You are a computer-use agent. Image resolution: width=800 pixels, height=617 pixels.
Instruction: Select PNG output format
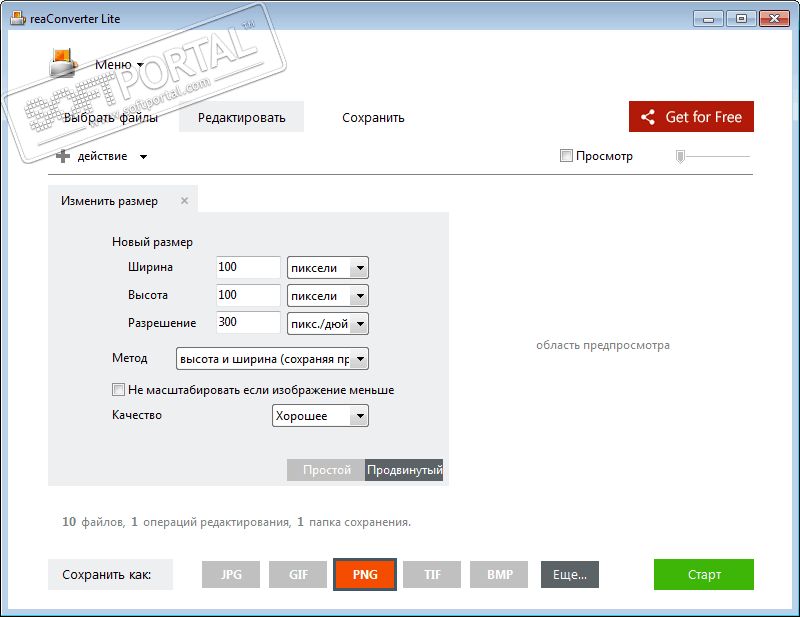coord(365,575)
